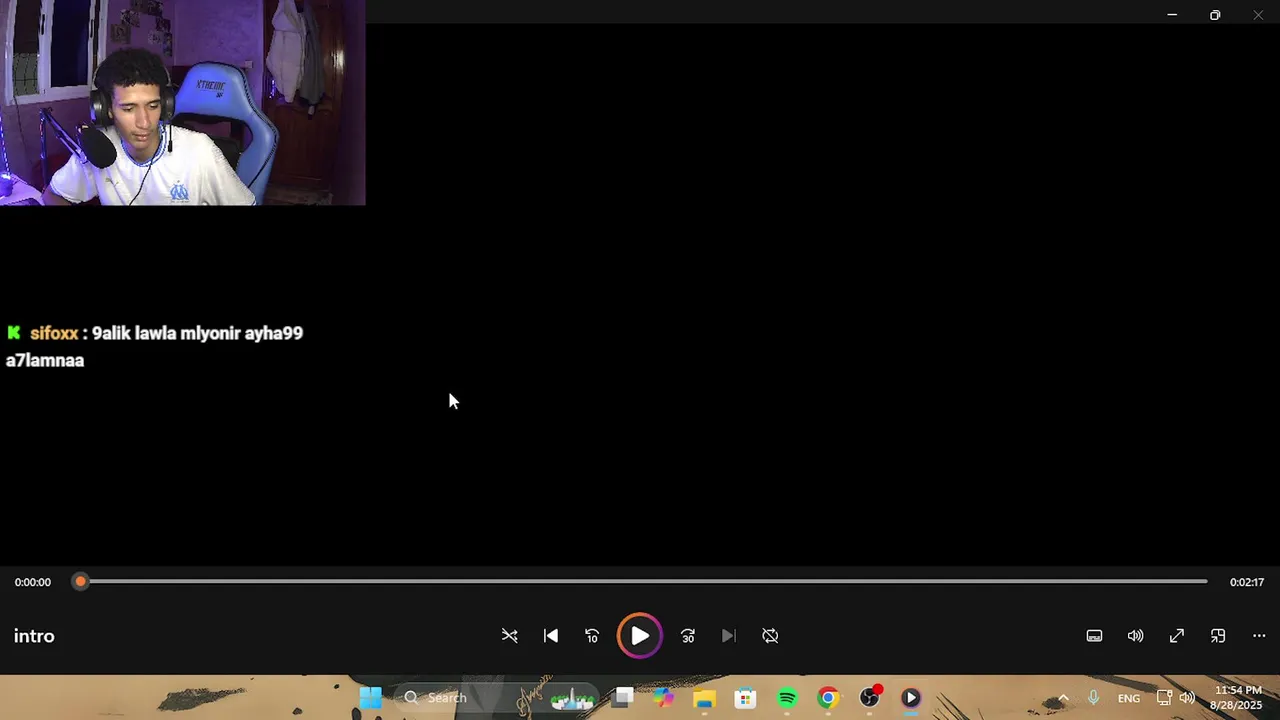Restore down the media player window

[x=1215, y=15]
